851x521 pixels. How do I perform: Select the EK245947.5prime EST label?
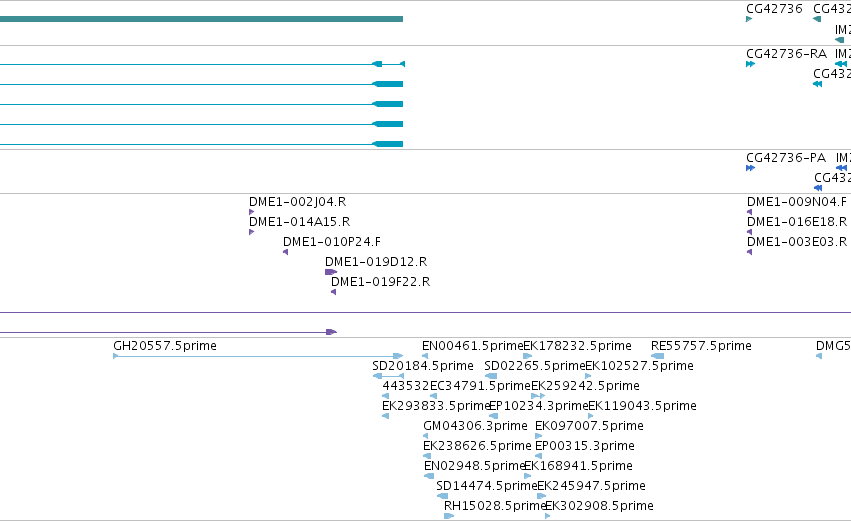pos(592,487)
